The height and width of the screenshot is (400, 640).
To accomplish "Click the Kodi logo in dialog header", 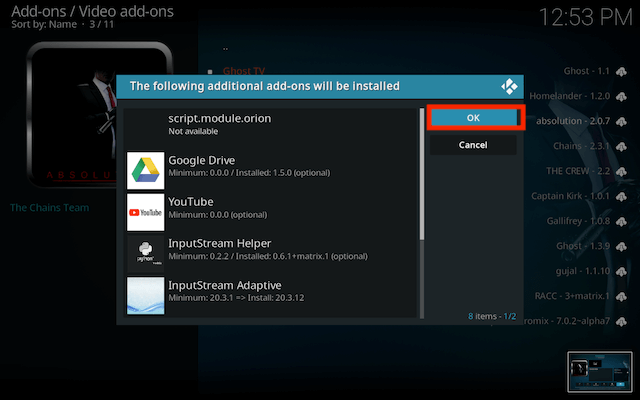I will pos(509,87).
